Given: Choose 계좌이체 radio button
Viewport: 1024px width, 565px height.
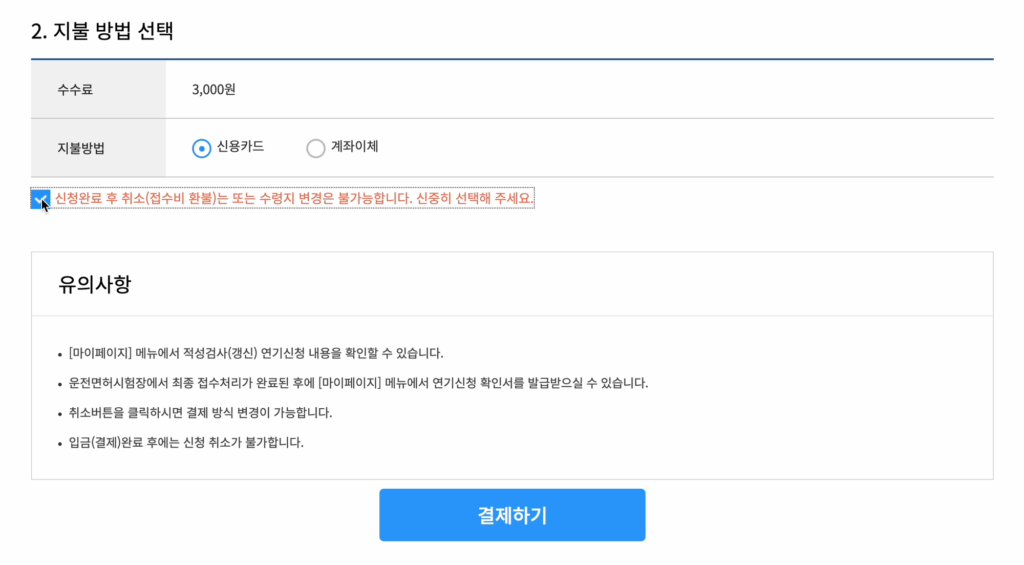Looking at the screenshot, I should click(315, 148).
